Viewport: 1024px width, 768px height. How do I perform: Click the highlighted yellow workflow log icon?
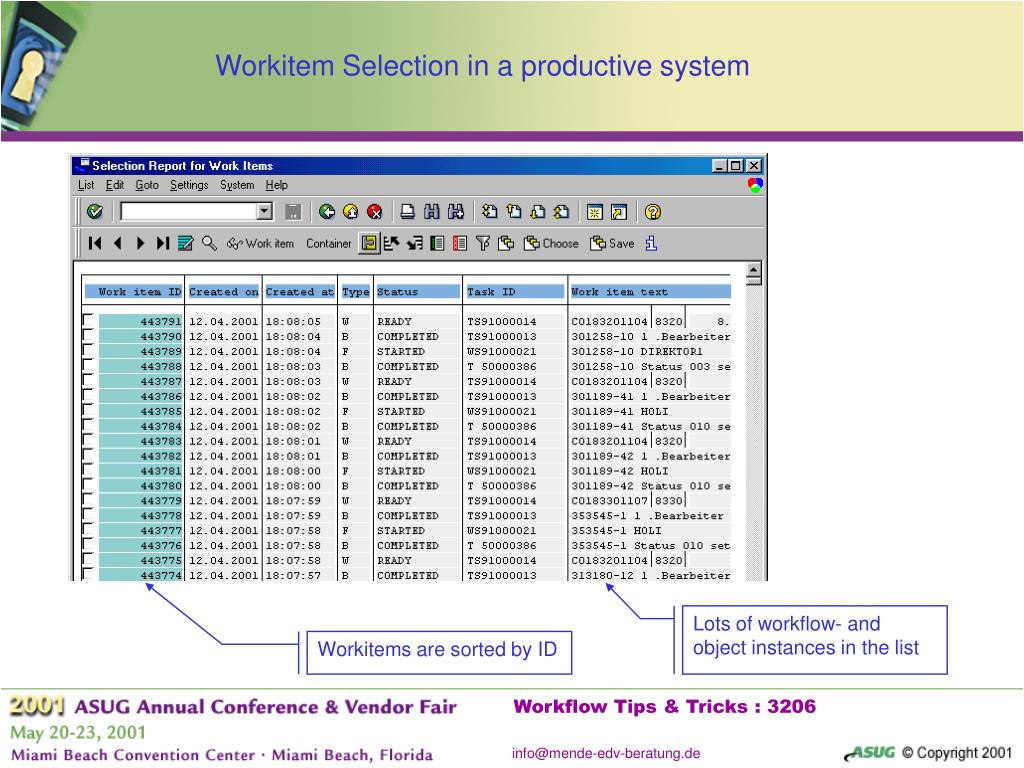tap(369, 244)
